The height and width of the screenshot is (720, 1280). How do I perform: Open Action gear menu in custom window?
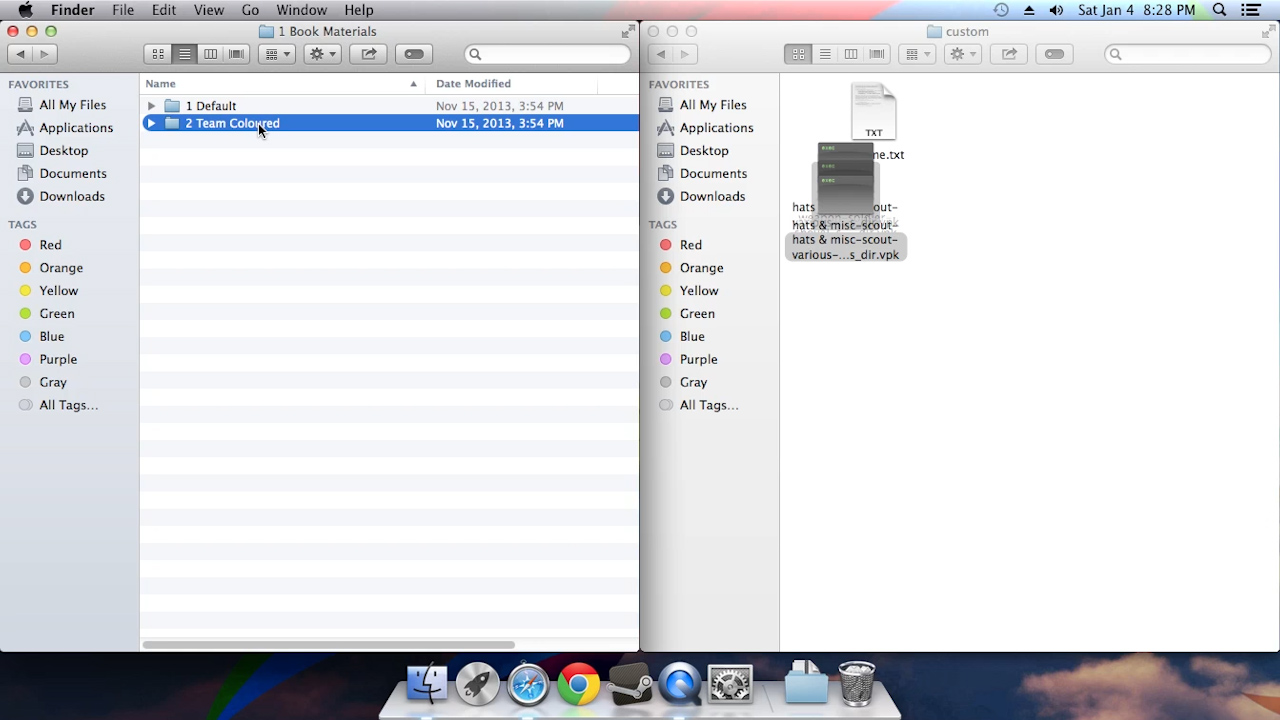coord(962,54)
